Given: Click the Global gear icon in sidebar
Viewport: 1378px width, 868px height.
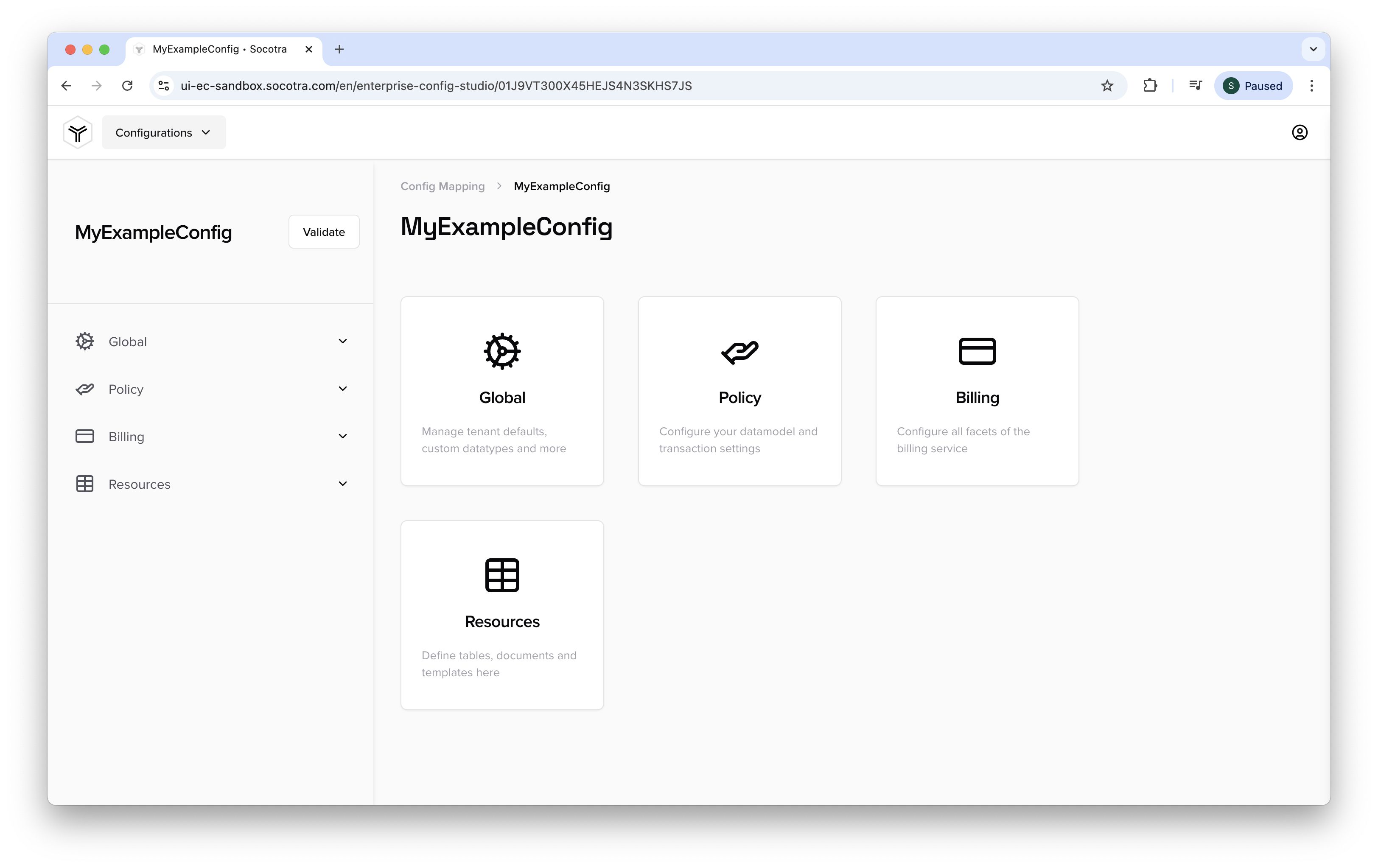Looking at the screenshot, I should pyautogui.click(x=85, y=342).
